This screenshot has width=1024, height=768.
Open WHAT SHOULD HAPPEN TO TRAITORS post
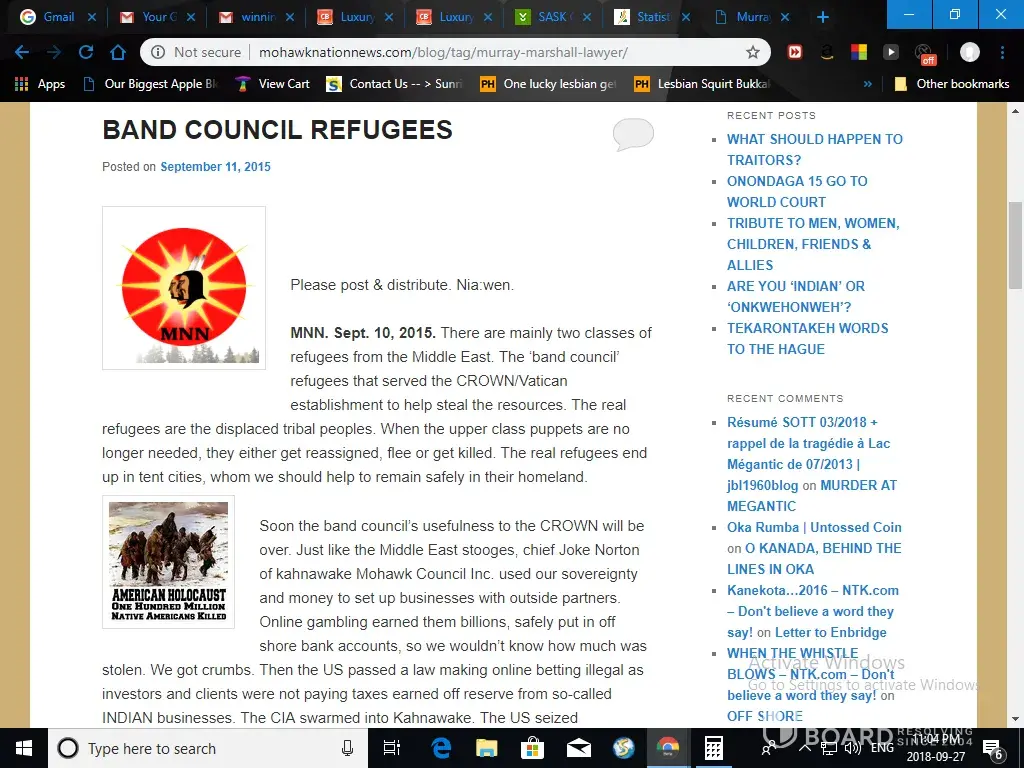click(814, 150)
